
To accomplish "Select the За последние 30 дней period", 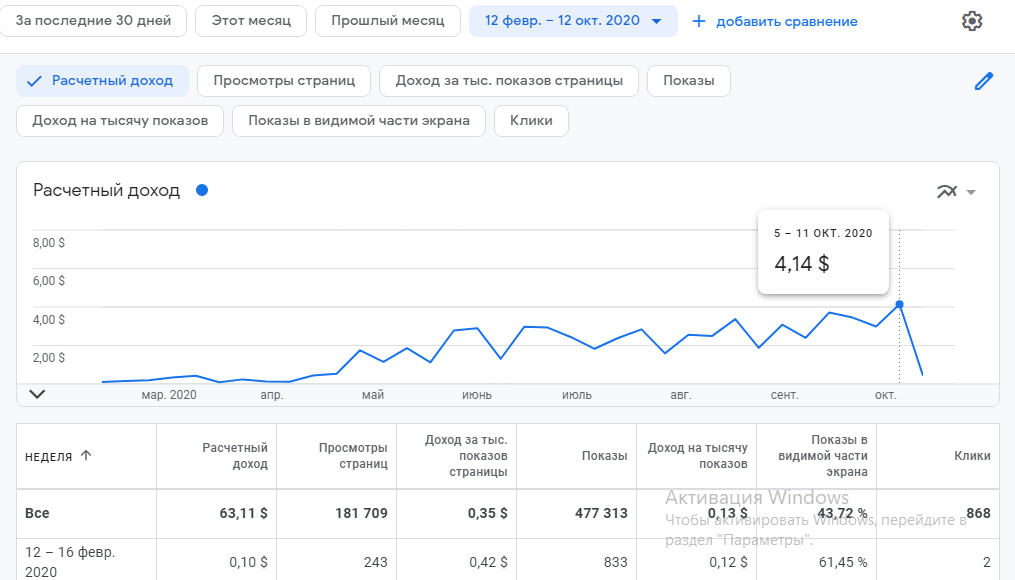I will pyautogui.click(x=94, y=21).
